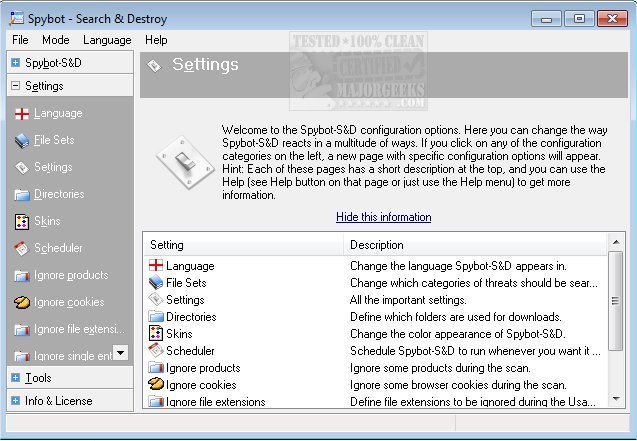Screen dimensions: 637x441
Task: Click the File Sets book icon in list
Action: pyautogui.click(x=156, y=283)
